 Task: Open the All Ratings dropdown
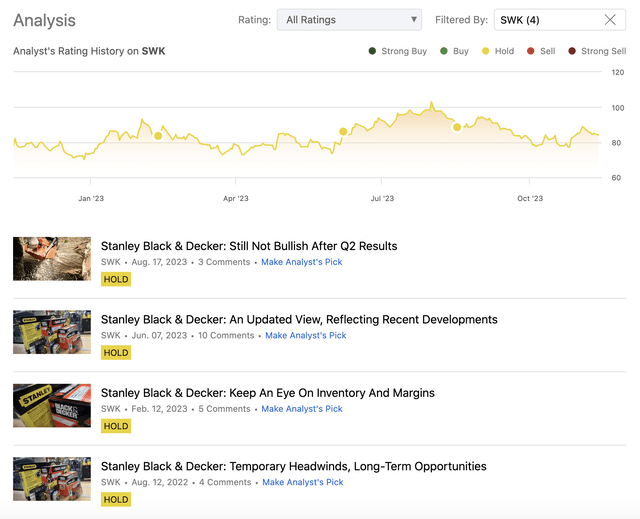349,20
